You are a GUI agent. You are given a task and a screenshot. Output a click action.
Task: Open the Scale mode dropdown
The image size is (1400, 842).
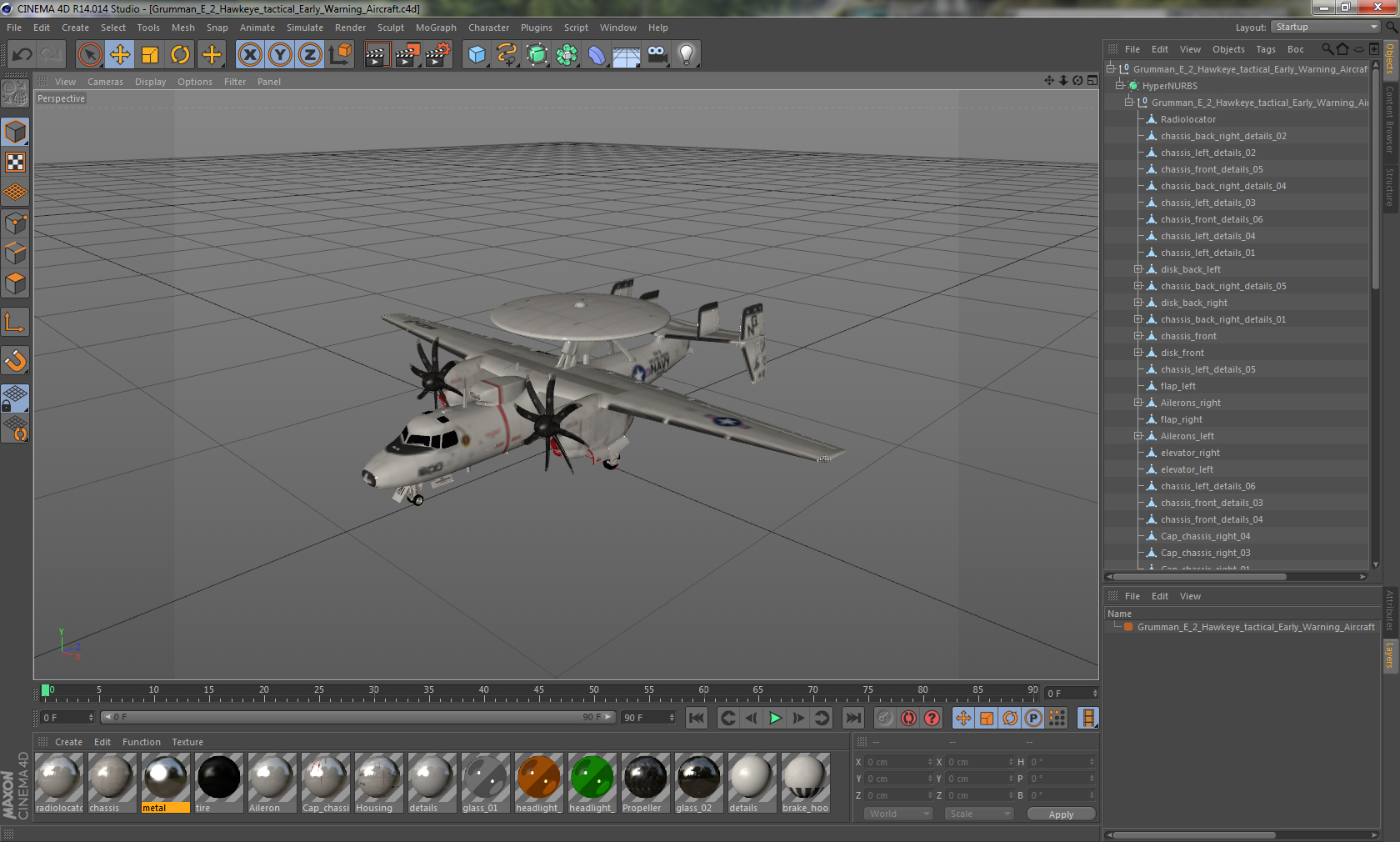[x=979, y=814]
